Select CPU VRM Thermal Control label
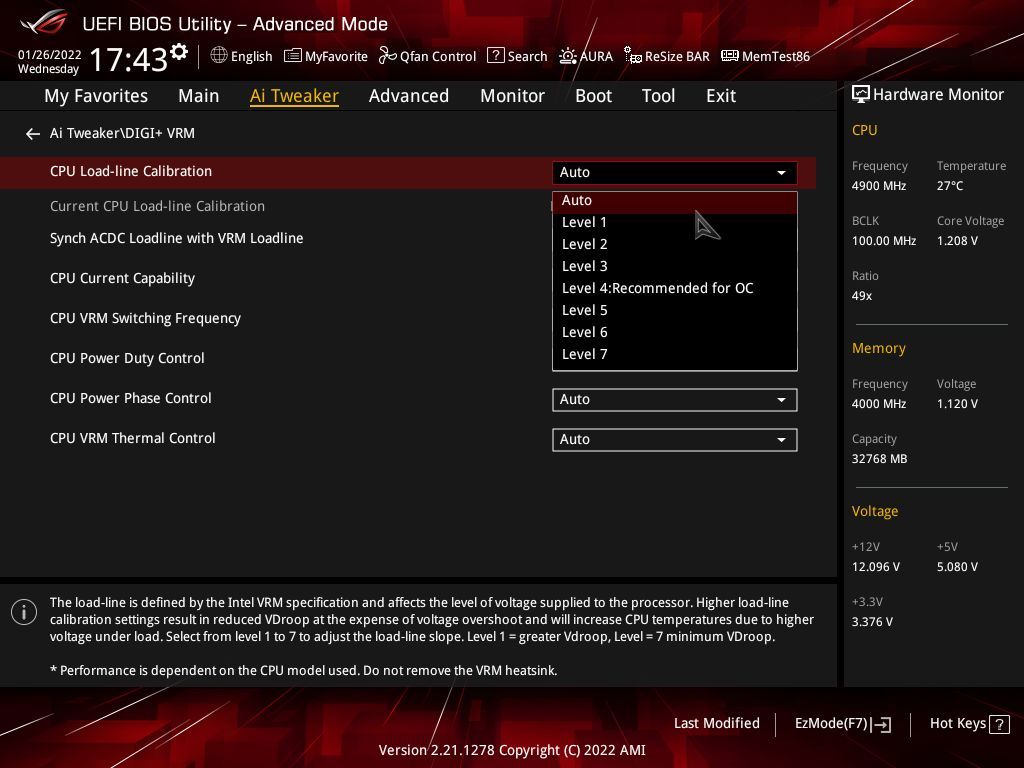This screenshot has width=1024, height=768. pyautogui.click(x=133, y=438)
